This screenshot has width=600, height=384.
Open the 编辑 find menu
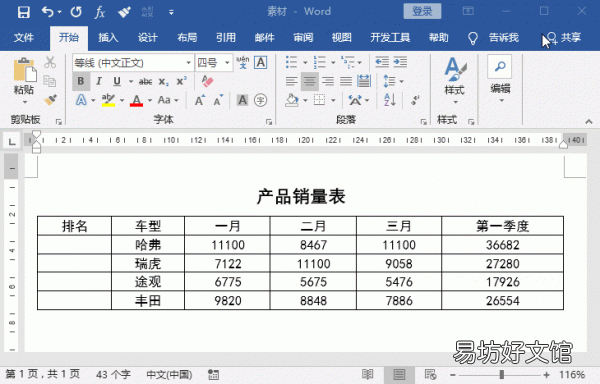(500, 78)
